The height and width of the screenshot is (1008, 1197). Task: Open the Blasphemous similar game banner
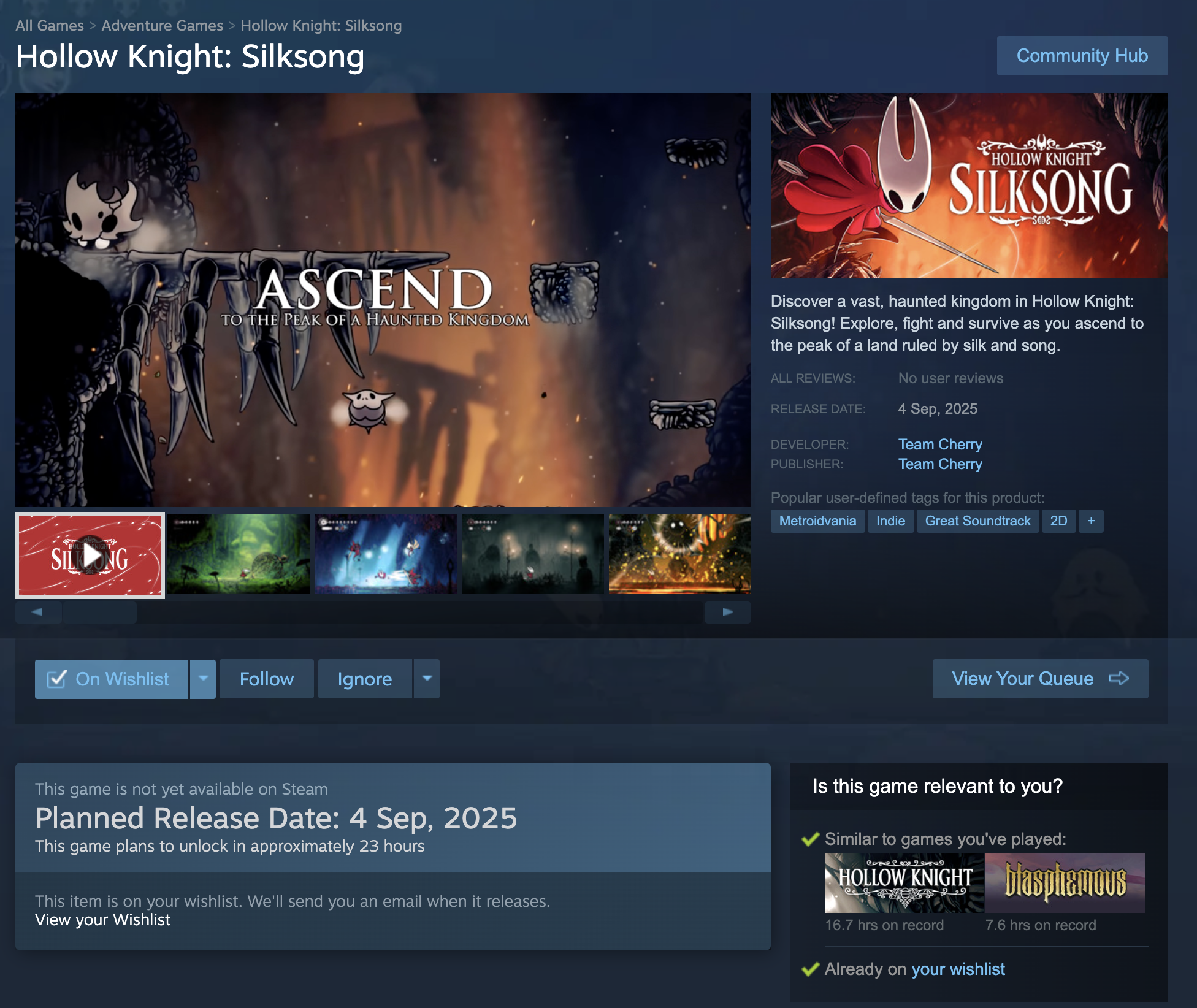coord(1065,882)
